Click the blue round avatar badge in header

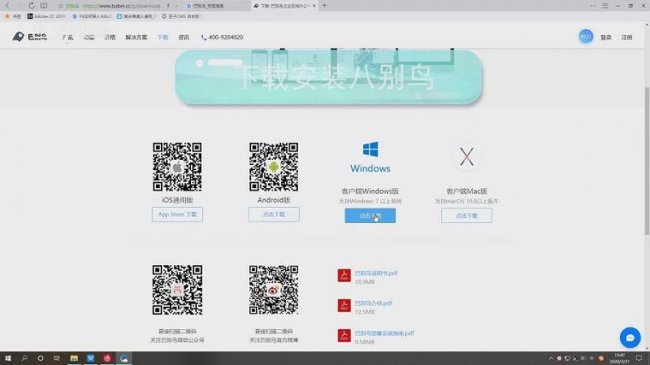click(x=585, y=37)
